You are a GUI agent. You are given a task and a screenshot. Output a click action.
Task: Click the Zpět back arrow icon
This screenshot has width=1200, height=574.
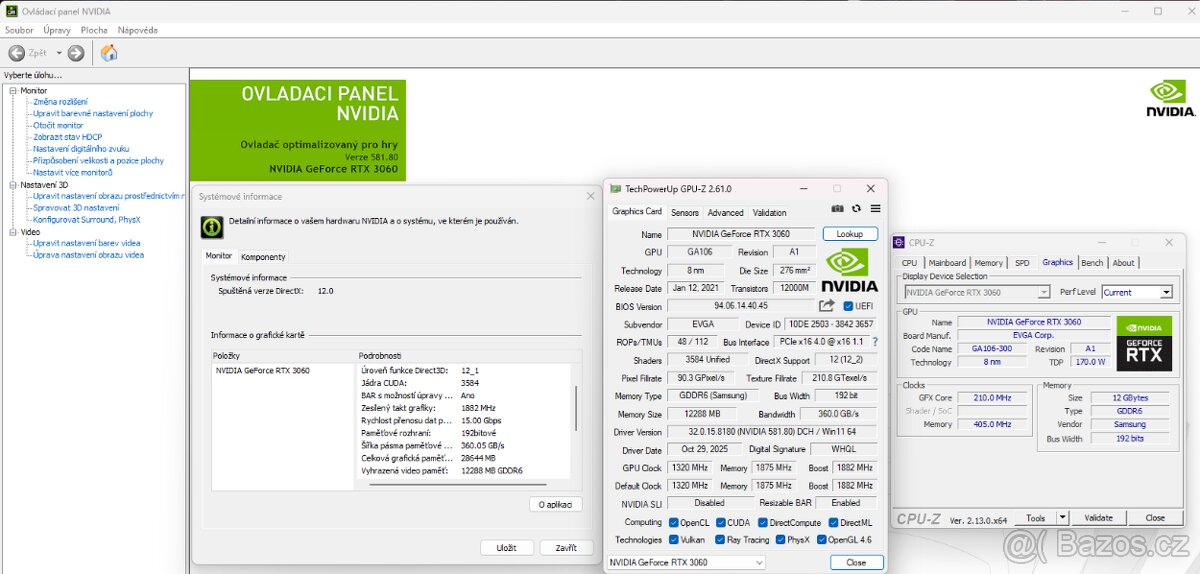[17, 53]
